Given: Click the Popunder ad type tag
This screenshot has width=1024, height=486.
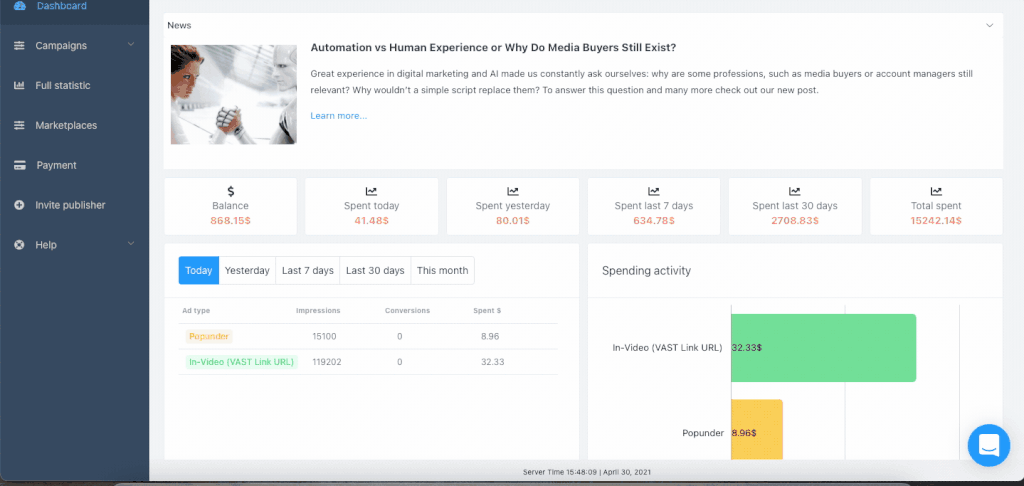Looking at the screenshot, I should pos(209,336).
